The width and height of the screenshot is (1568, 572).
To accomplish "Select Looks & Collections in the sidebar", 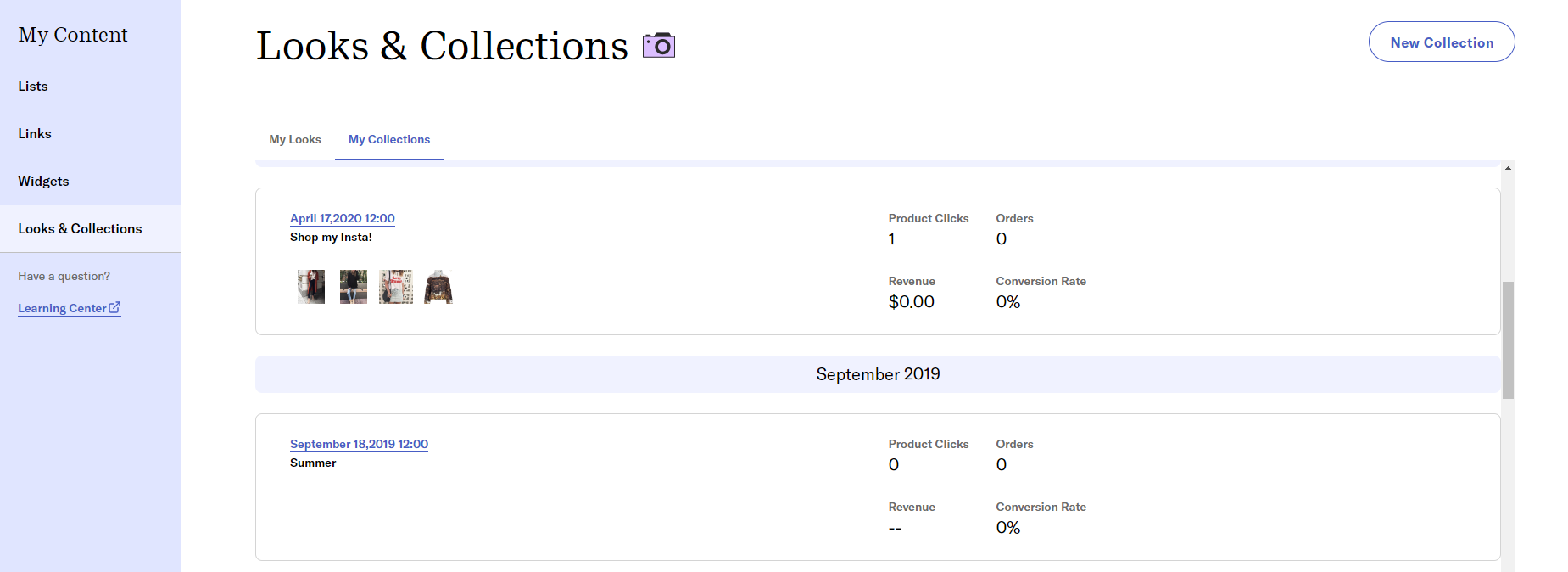I will click(80, 228).
